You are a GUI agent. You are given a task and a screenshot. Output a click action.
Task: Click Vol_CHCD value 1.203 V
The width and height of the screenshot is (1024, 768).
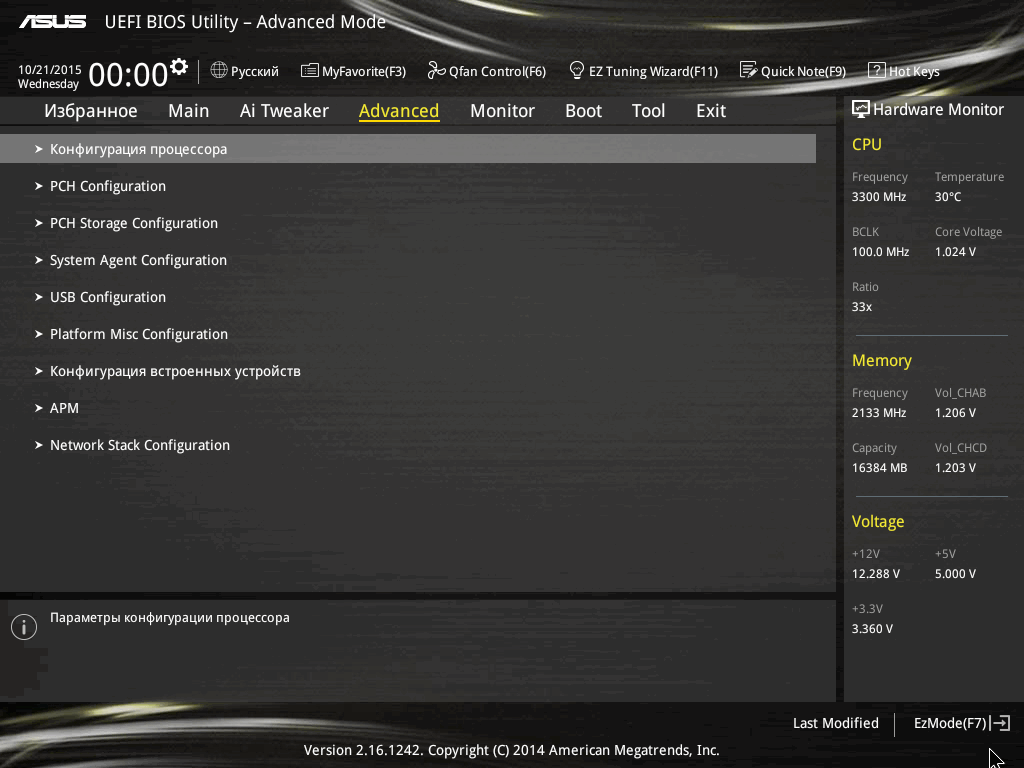pos(955,468)
